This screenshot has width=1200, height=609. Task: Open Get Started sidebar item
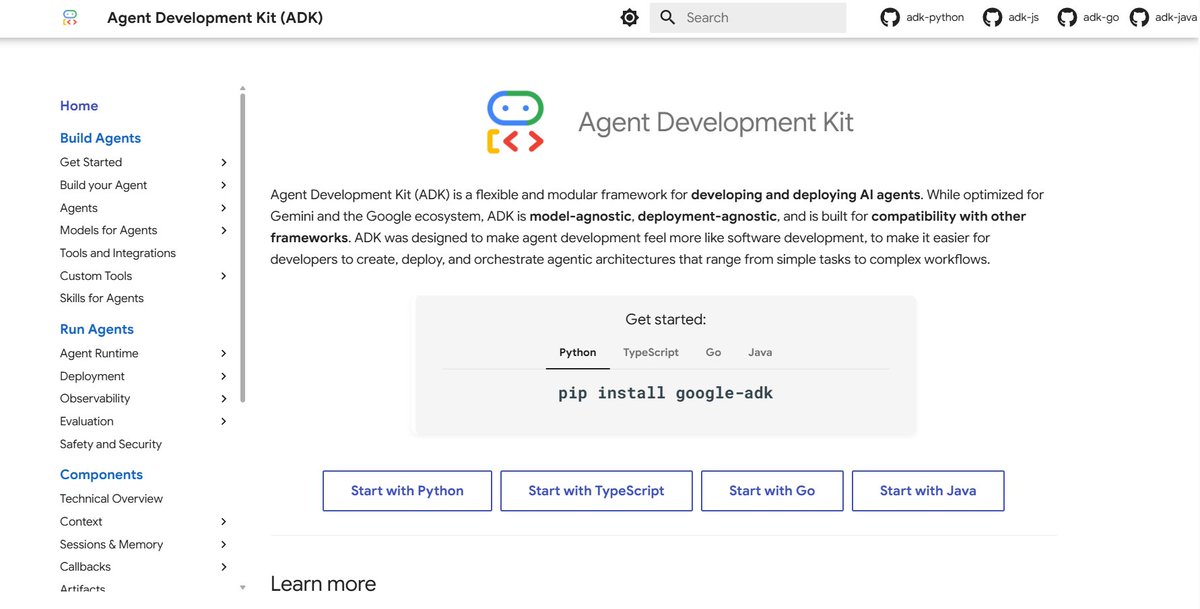pyautogui.click(x=91, y=162)
